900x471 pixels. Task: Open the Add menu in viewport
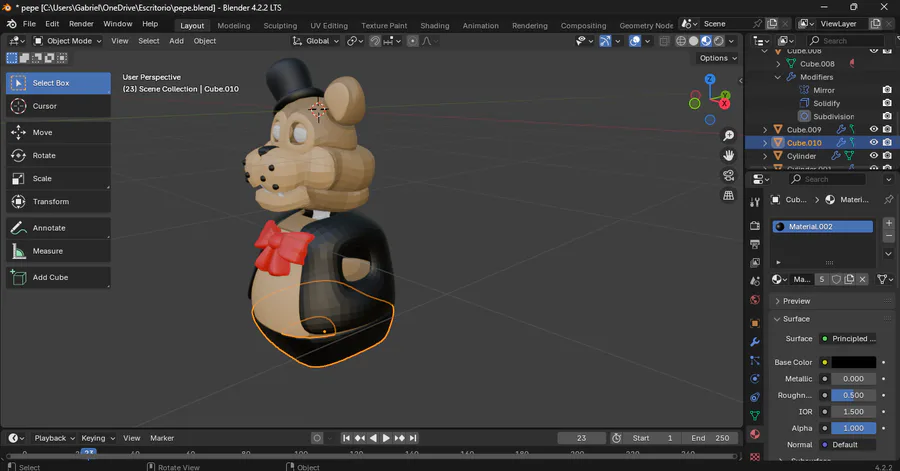point(176,41)
